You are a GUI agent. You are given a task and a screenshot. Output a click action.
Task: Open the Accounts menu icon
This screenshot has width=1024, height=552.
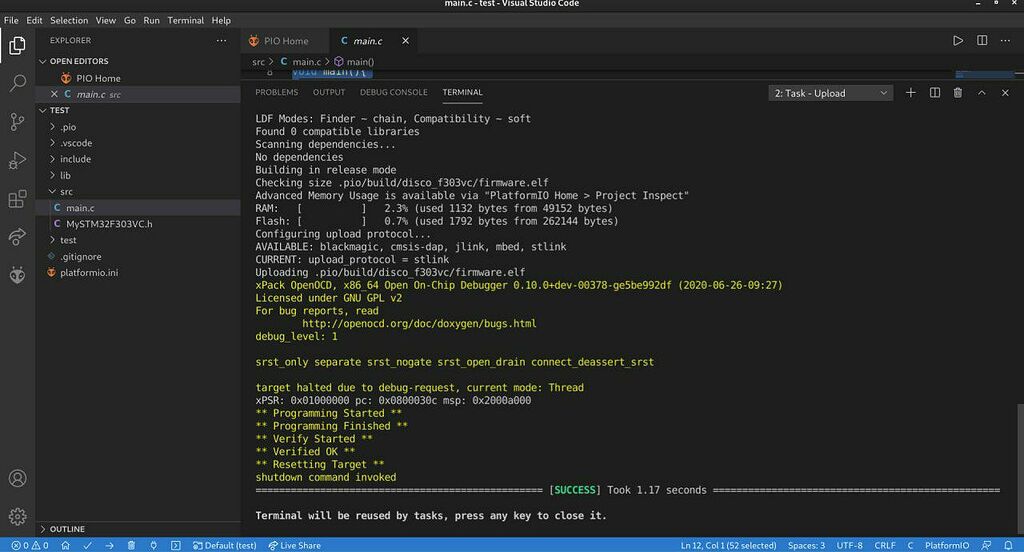[17, 478]
